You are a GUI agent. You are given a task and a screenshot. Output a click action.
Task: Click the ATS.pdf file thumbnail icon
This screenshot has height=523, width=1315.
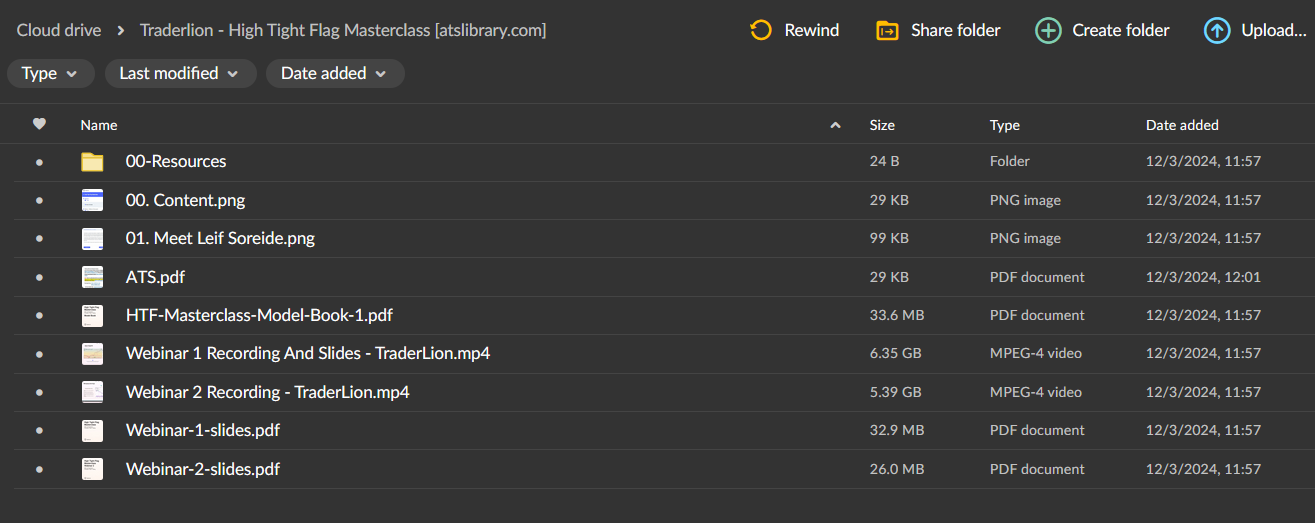click(x=93, y=277)
